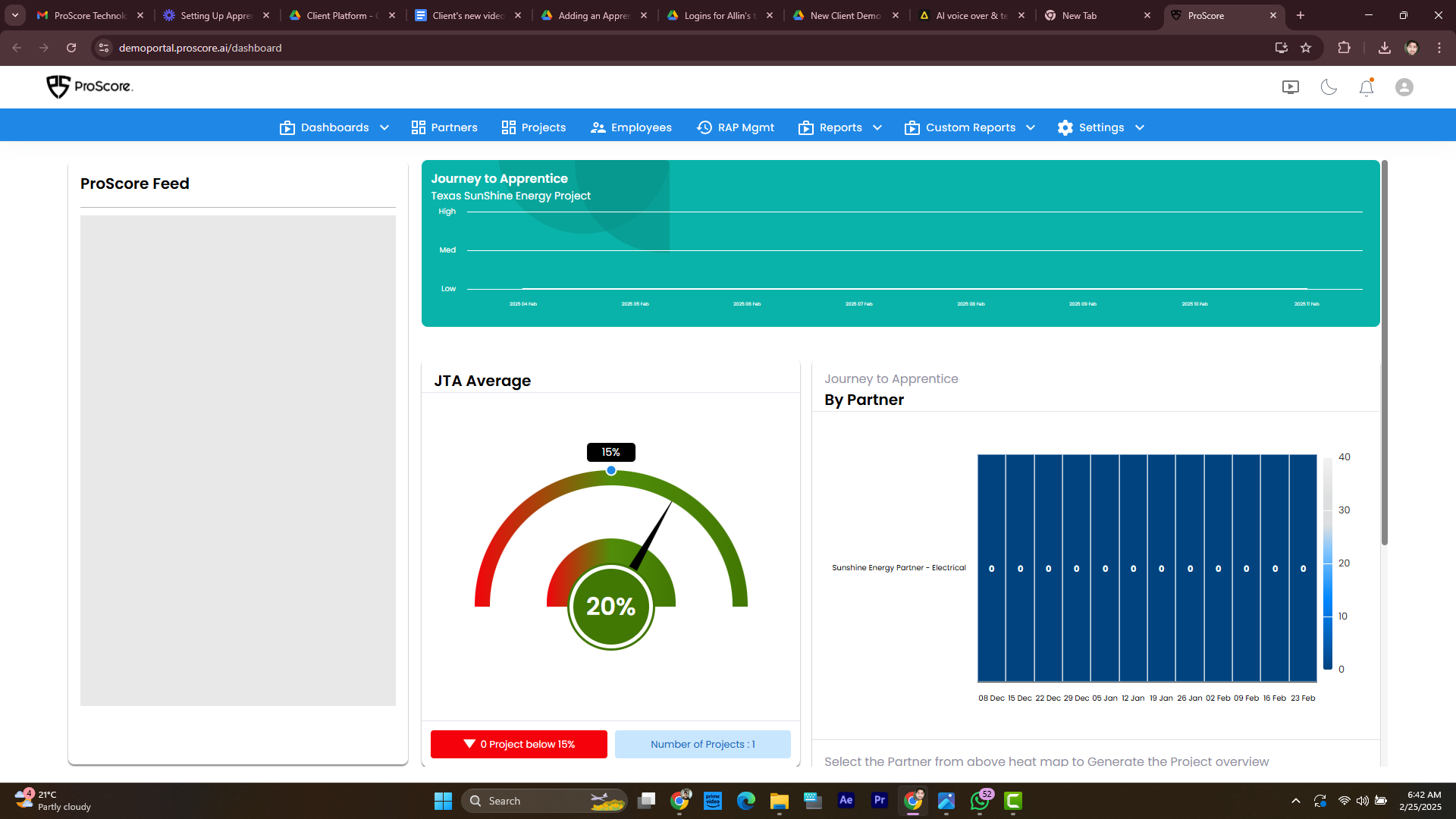Click the ProScore logo
This screenshot has height=819, width=1456.
(89, 86)
